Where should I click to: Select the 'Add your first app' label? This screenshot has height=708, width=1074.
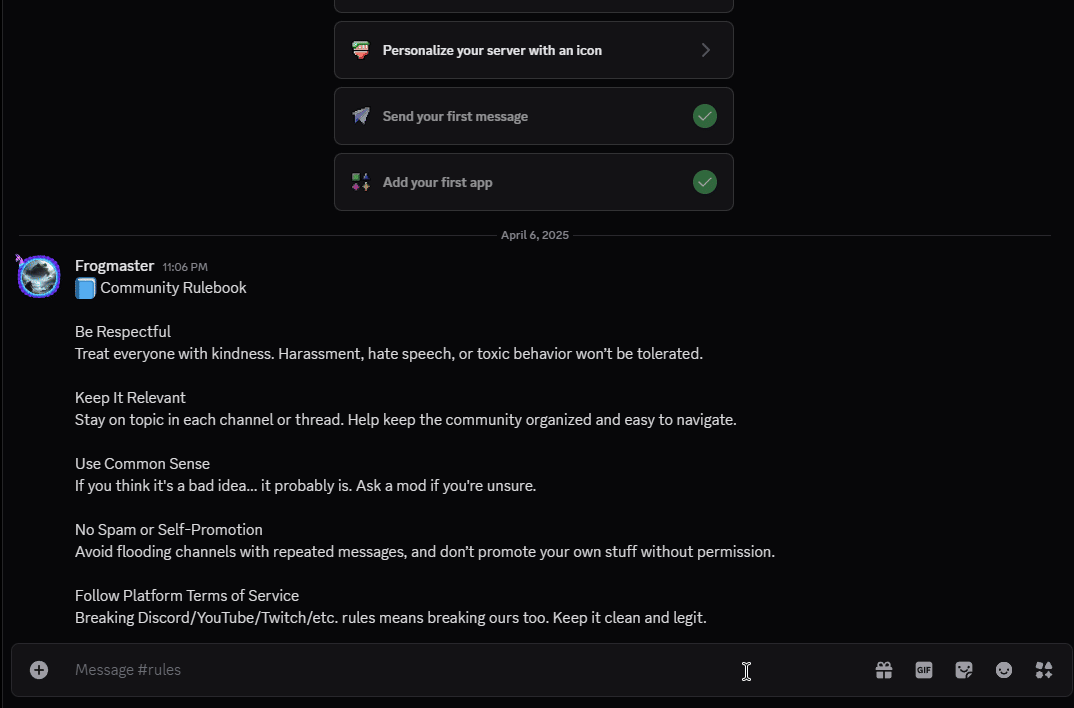tap(437, 182)
